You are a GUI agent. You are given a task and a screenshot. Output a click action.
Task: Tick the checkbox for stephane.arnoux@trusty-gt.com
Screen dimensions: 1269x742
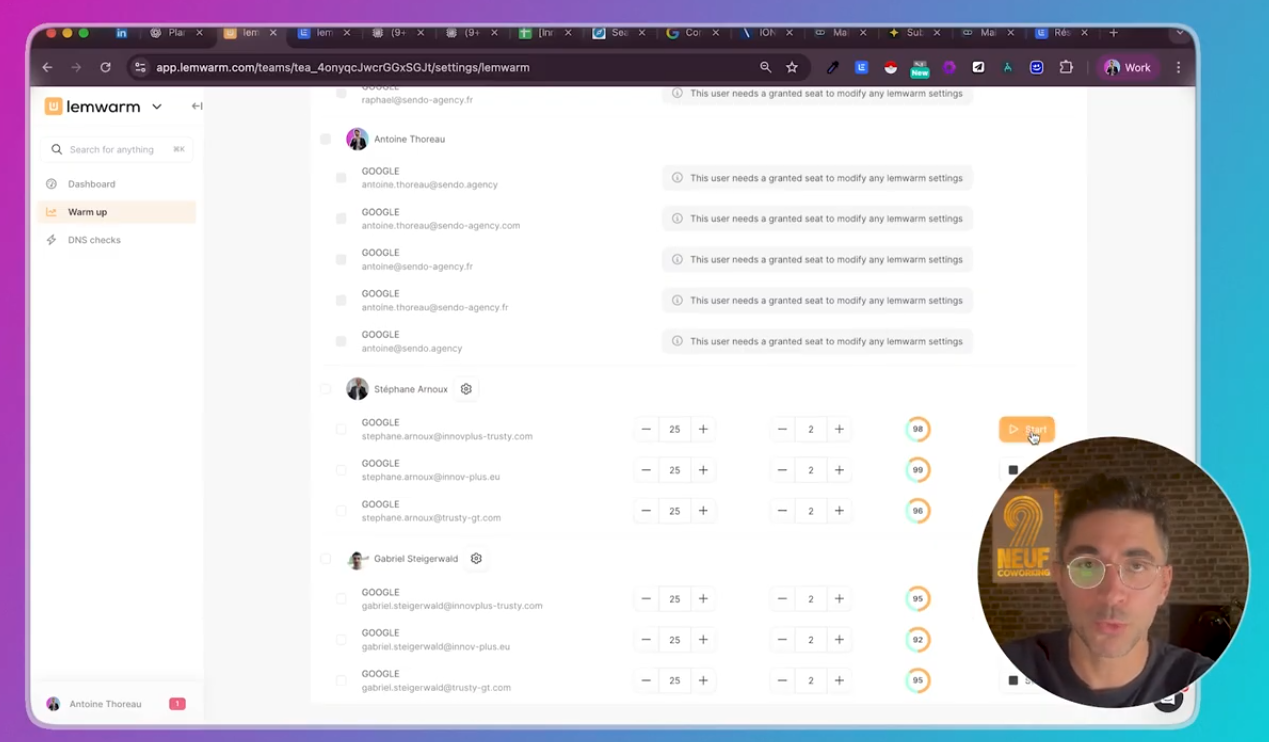pos(341,511)
